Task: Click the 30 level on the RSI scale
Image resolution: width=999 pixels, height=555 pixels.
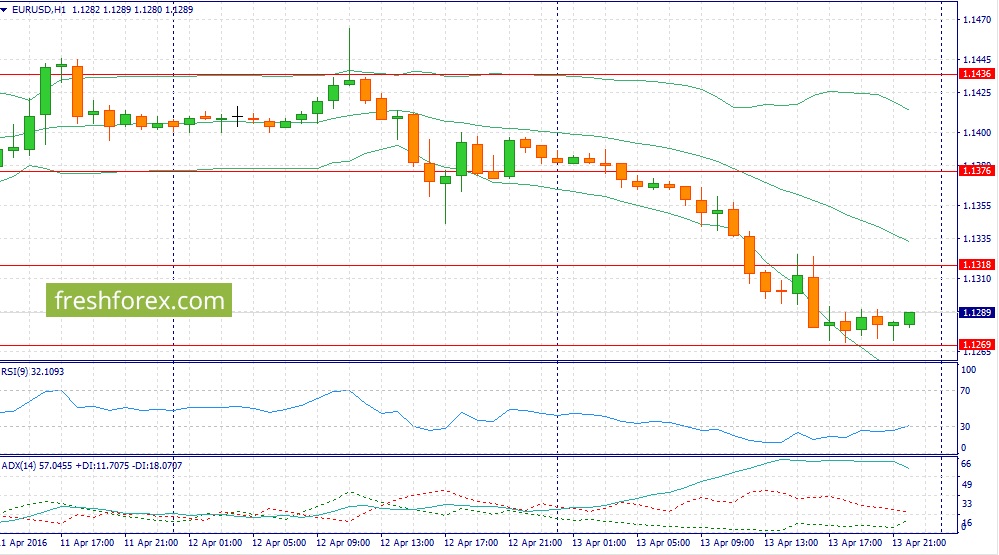Action: click(x=967, y=427)
